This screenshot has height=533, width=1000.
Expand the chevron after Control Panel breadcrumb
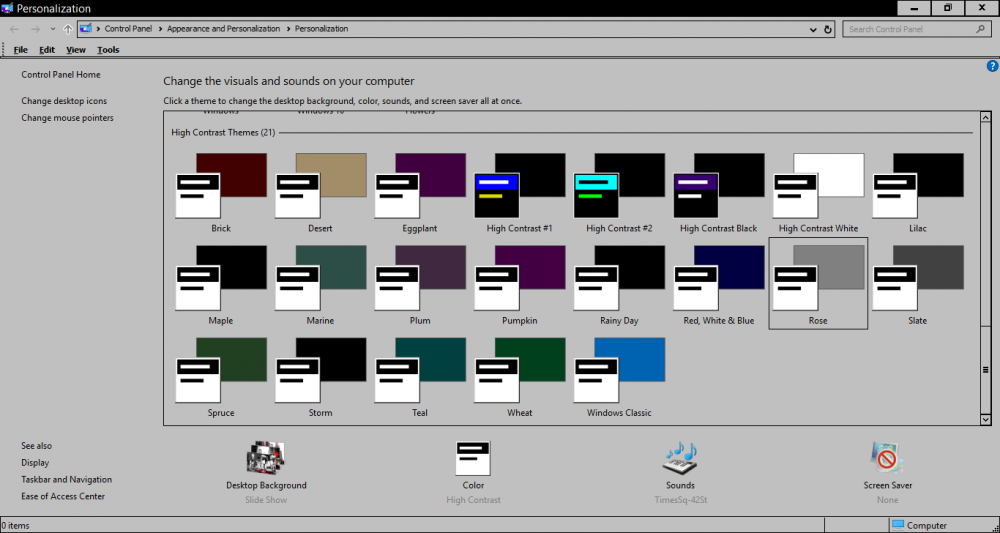coord(160,29)
